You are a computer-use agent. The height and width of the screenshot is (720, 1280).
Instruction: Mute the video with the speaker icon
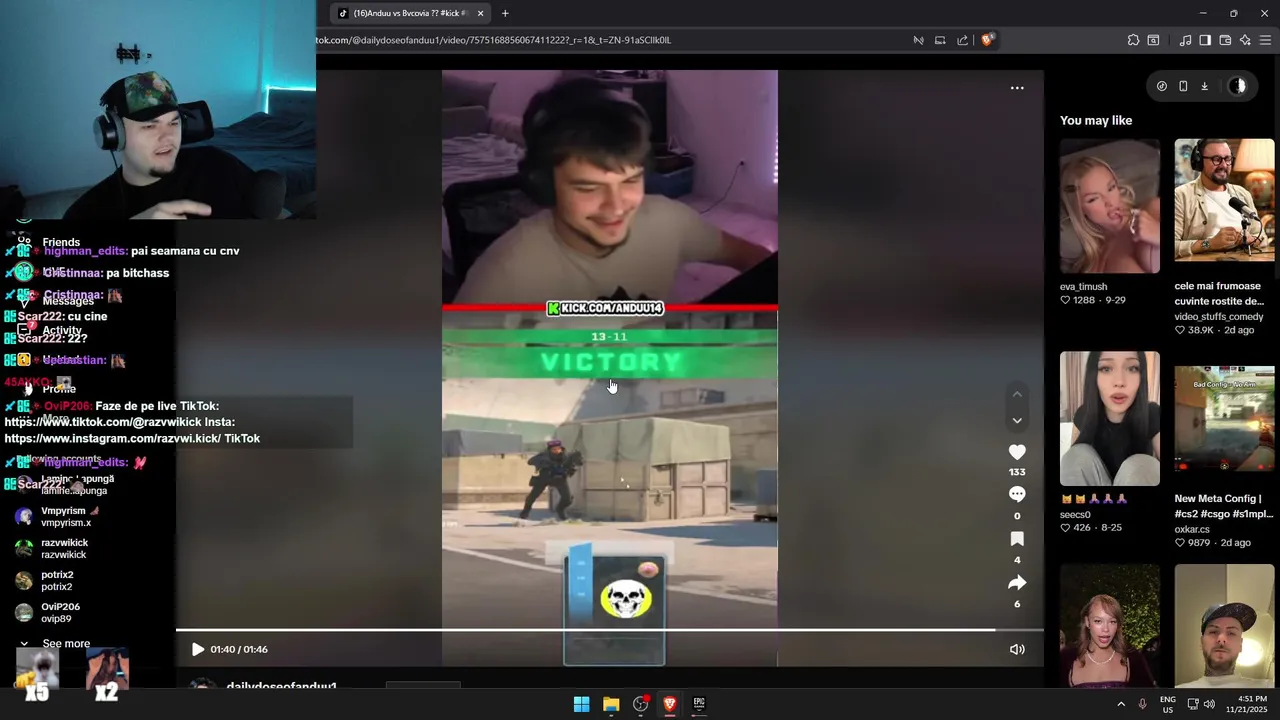(x=1017, y=649)
